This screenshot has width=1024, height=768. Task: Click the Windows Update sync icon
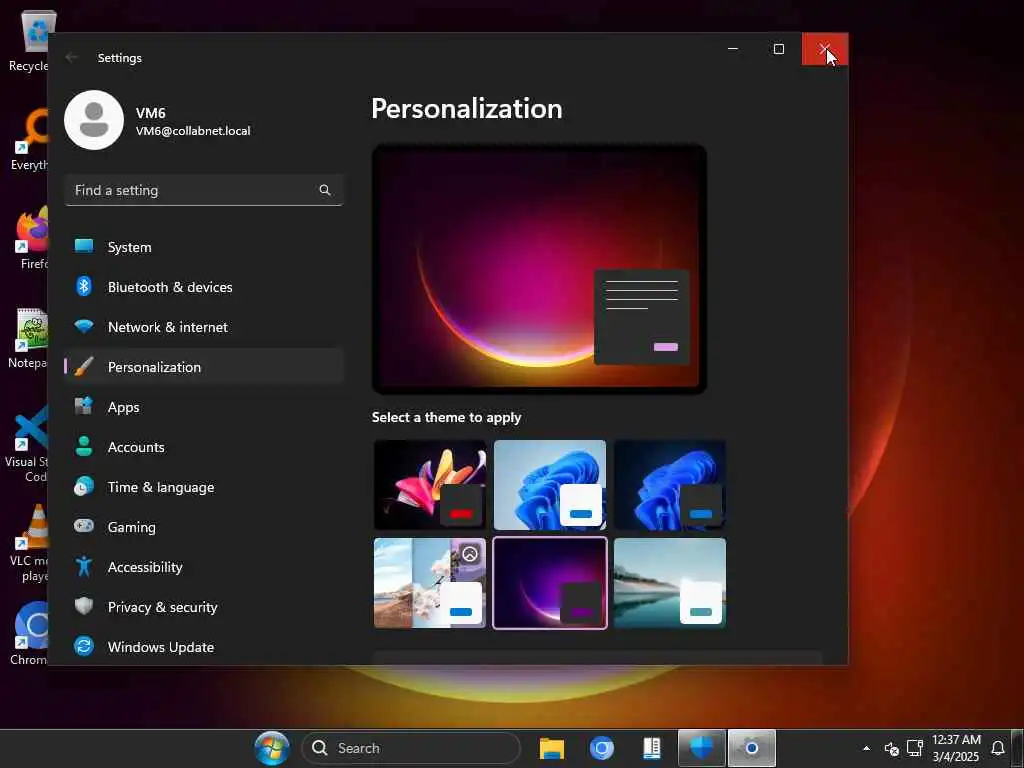pyautogui.click(x=84, y=646)
